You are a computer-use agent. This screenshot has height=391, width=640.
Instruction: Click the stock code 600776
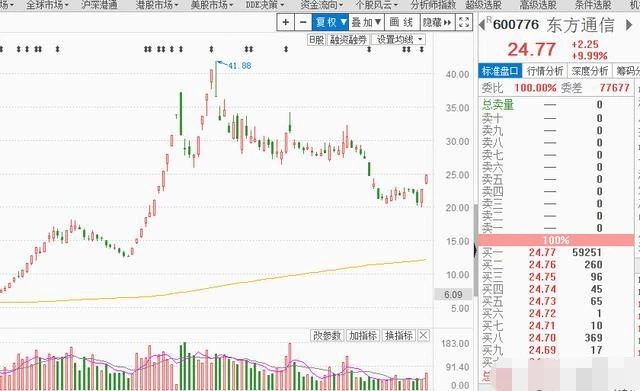[516, 24]
